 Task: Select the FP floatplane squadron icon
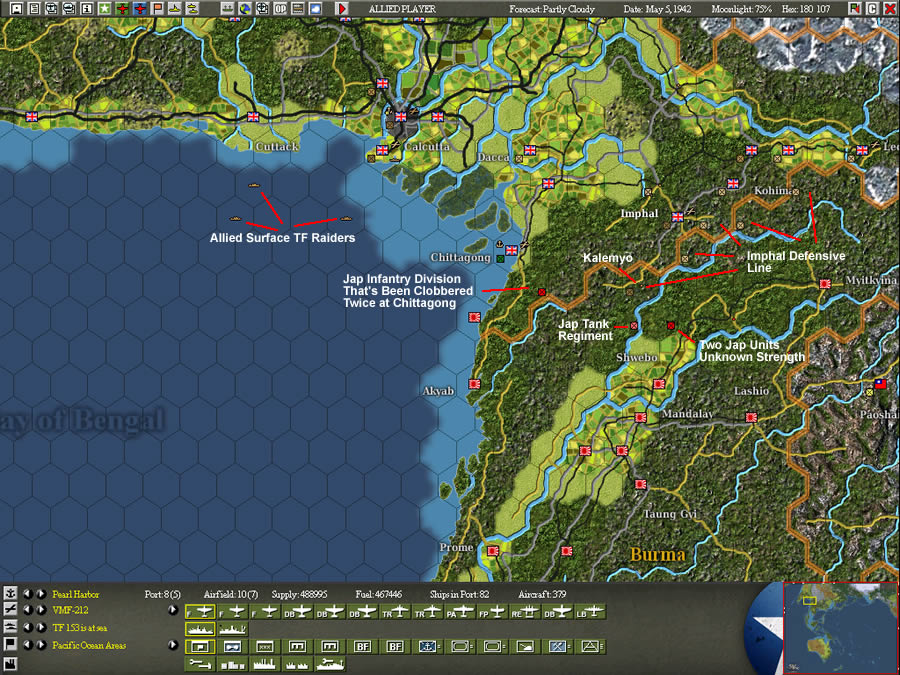[492, 612]
